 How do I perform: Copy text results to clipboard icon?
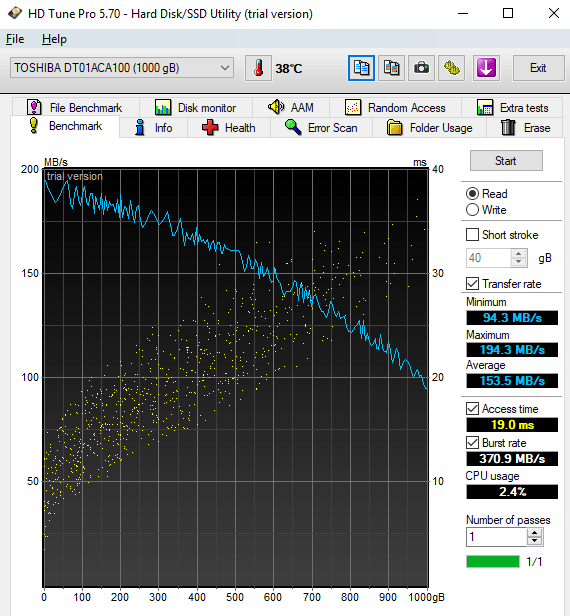361,68
